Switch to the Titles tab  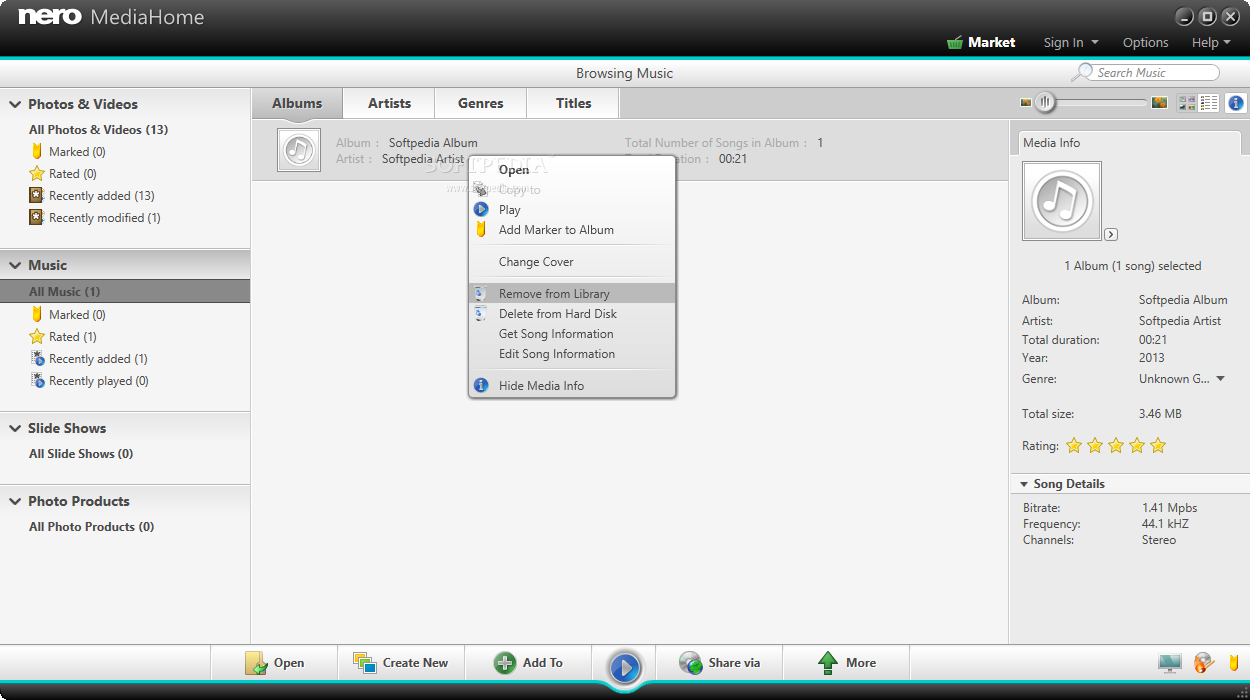click(x=573, y=103)
